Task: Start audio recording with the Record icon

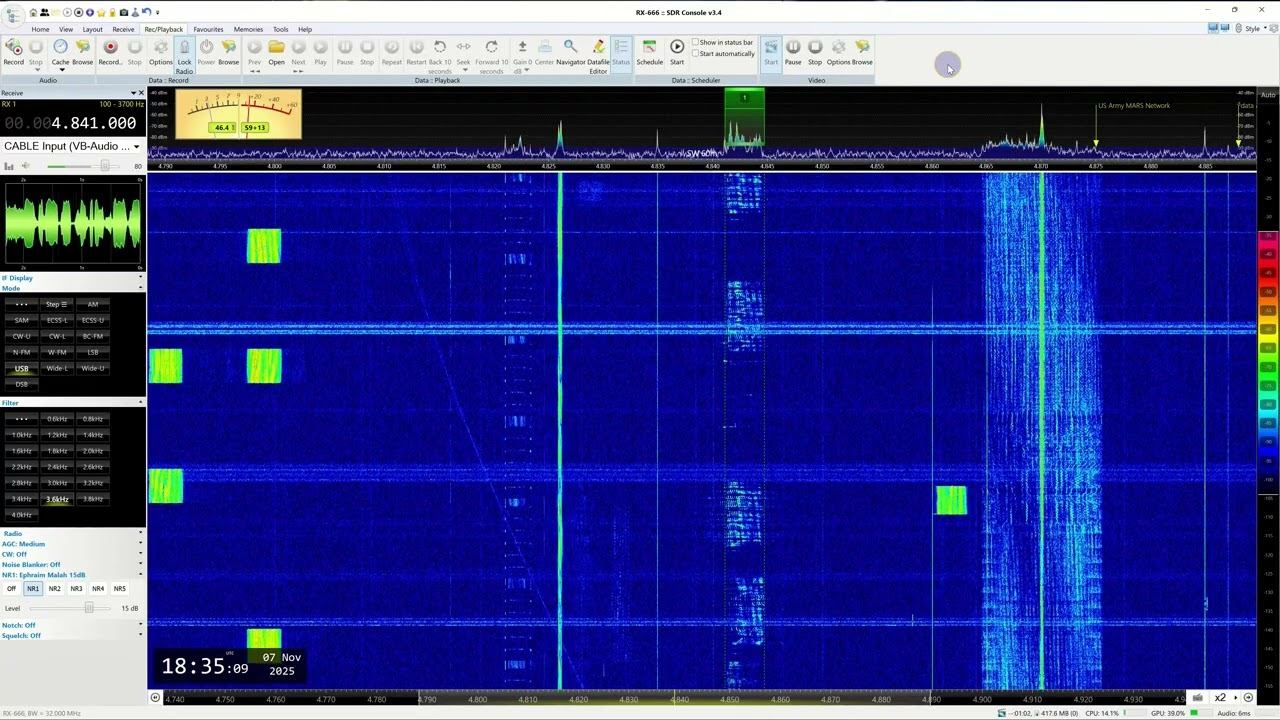Action: pos(13,52)
